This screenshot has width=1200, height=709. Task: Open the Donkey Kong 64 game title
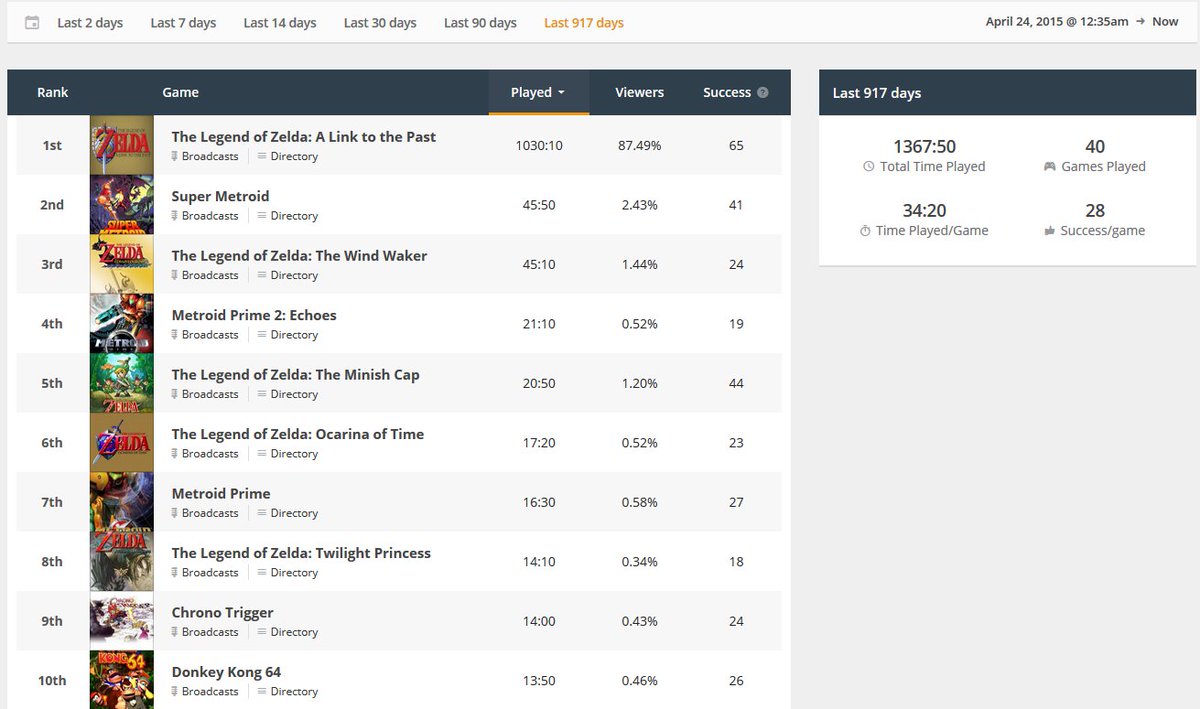click(x=226, y=672)
